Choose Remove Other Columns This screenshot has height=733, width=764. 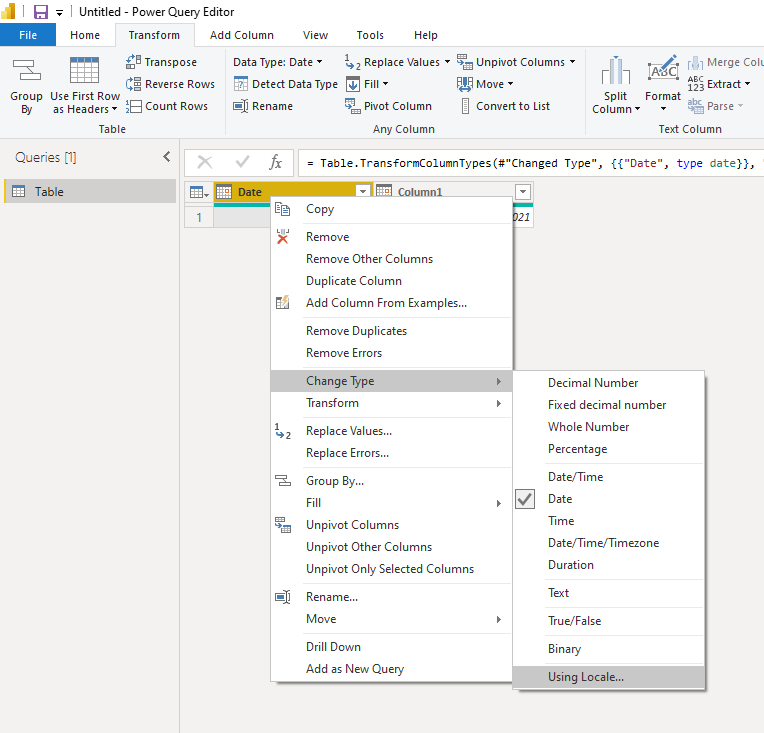coord(391,259)
